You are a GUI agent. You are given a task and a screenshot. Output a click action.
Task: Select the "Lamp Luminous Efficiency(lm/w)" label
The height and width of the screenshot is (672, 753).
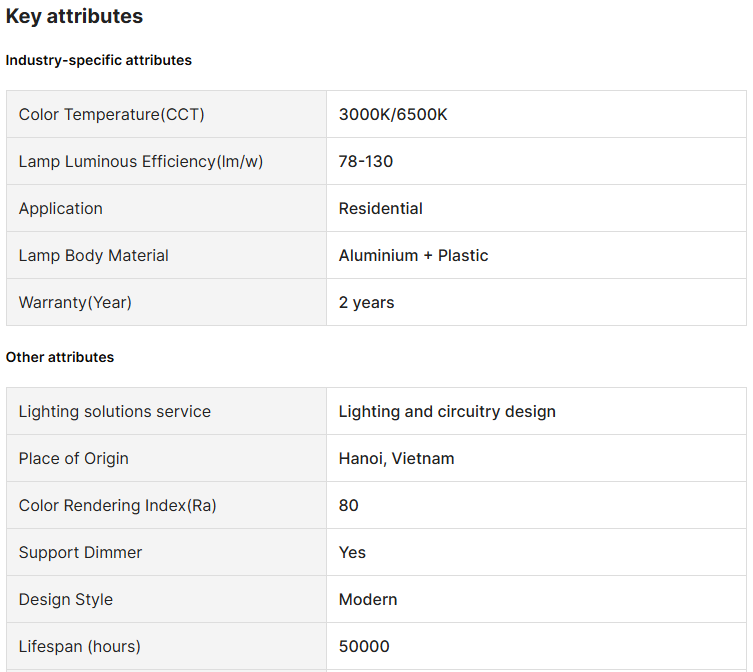(141, 162)
